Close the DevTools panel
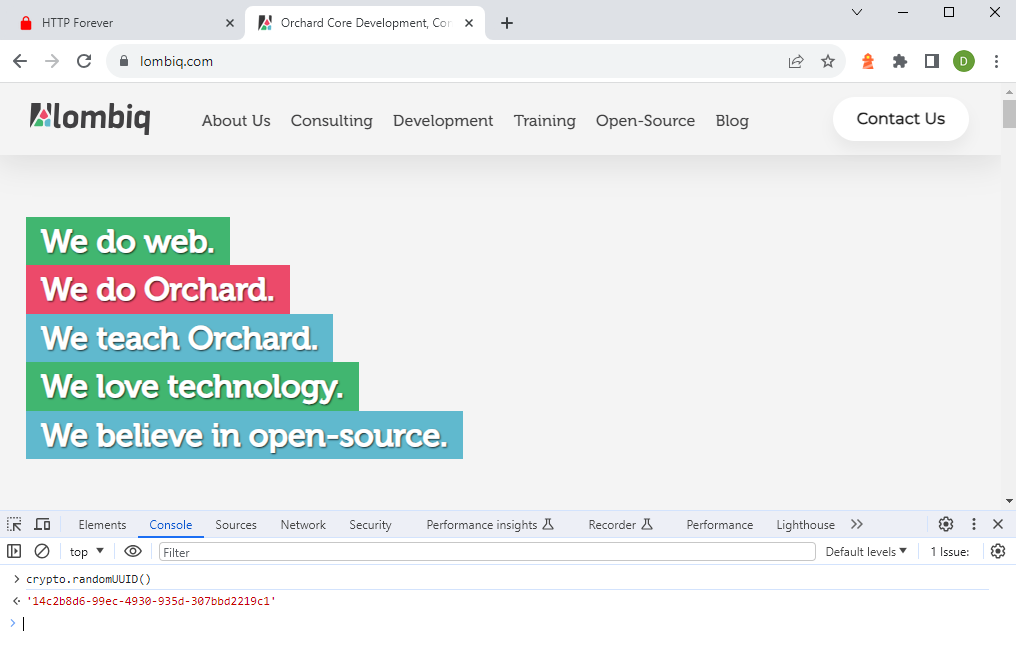This screenshot has height=648, width=1016. click(998, 524)
